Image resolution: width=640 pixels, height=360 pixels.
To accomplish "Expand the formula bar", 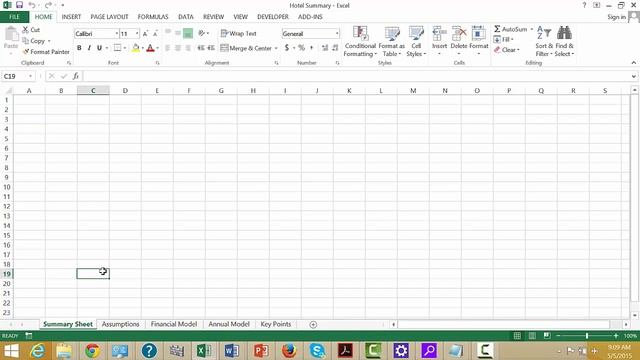I will [x=633, y=76].
